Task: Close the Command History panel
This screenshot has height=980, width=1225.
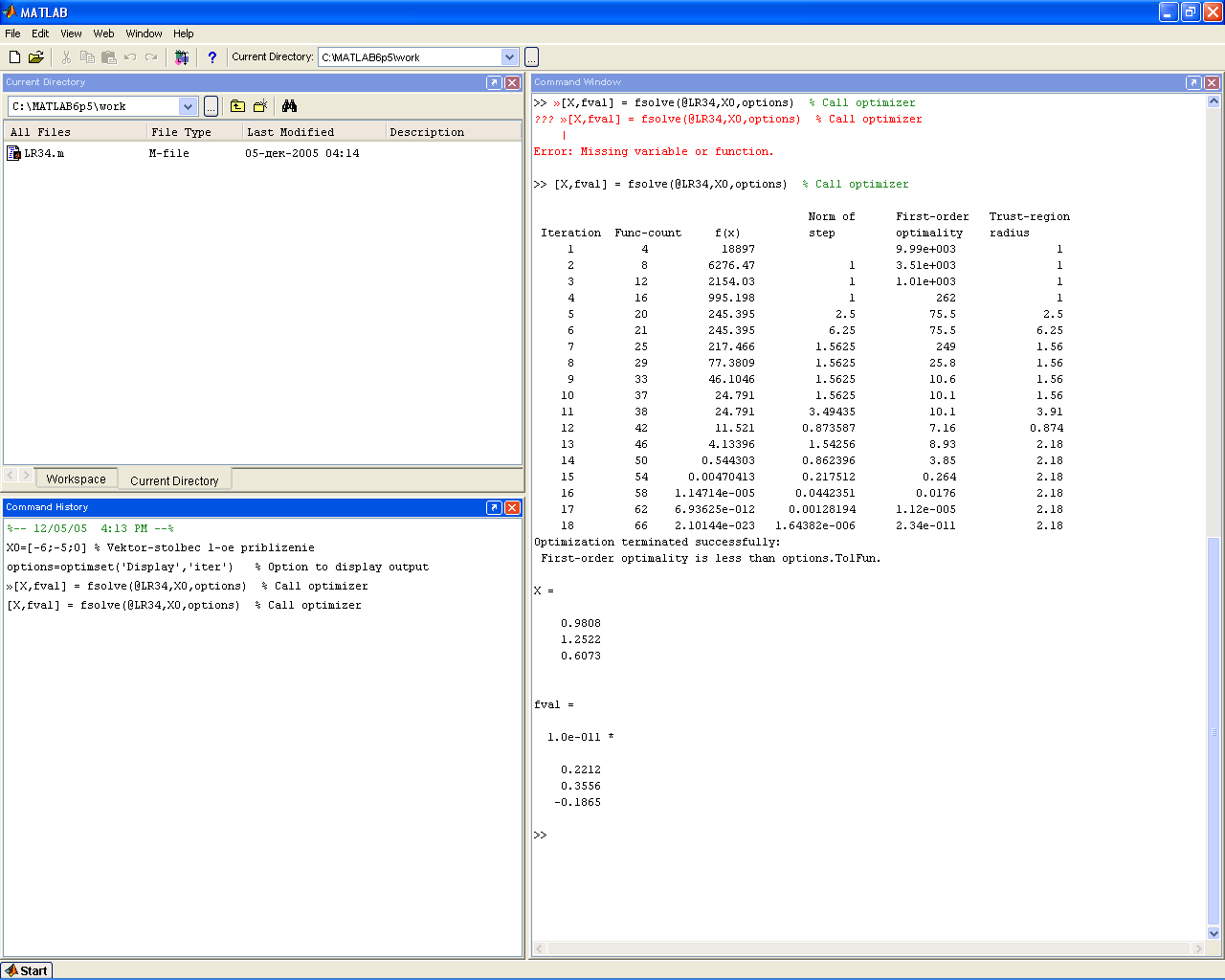Action: tap(512, 507)
